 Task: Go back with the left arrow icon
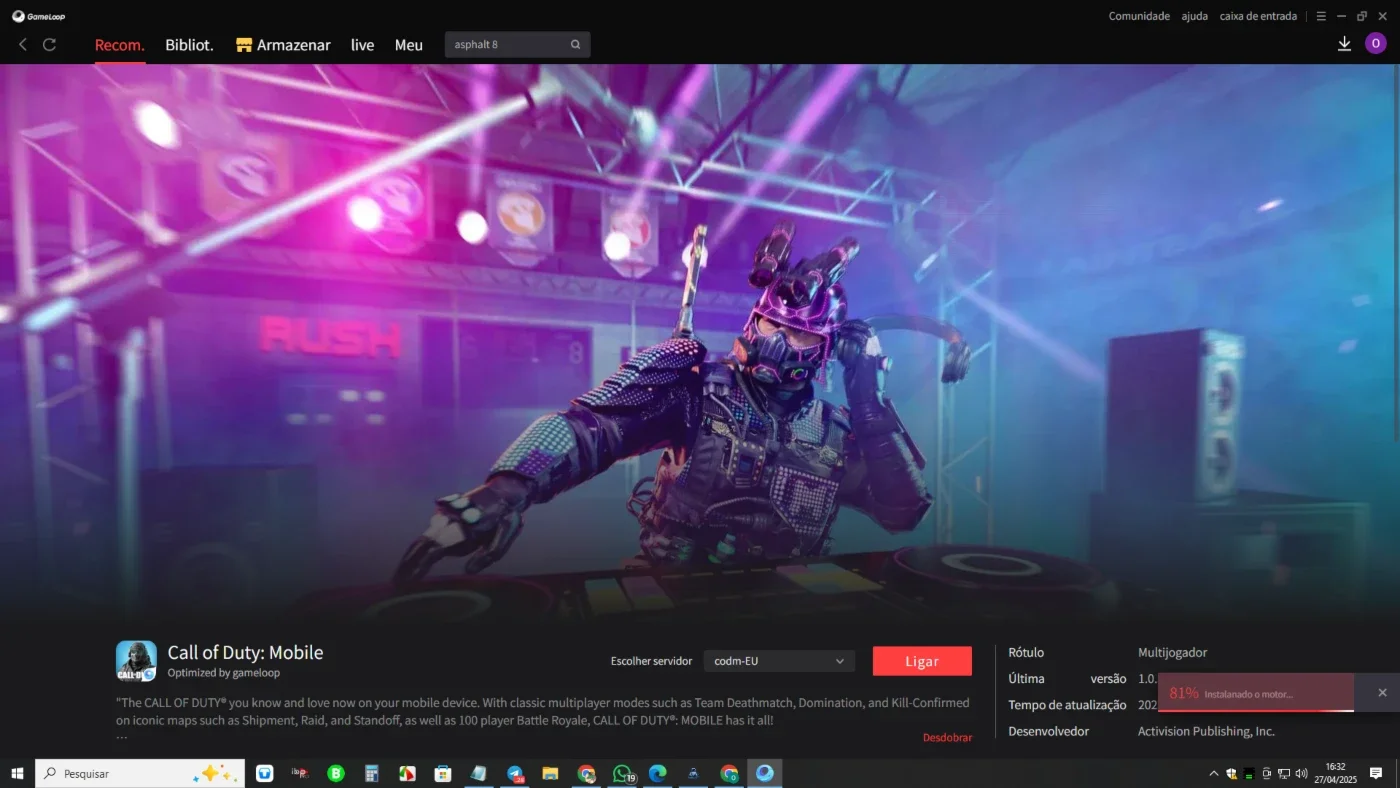(22, 45)
